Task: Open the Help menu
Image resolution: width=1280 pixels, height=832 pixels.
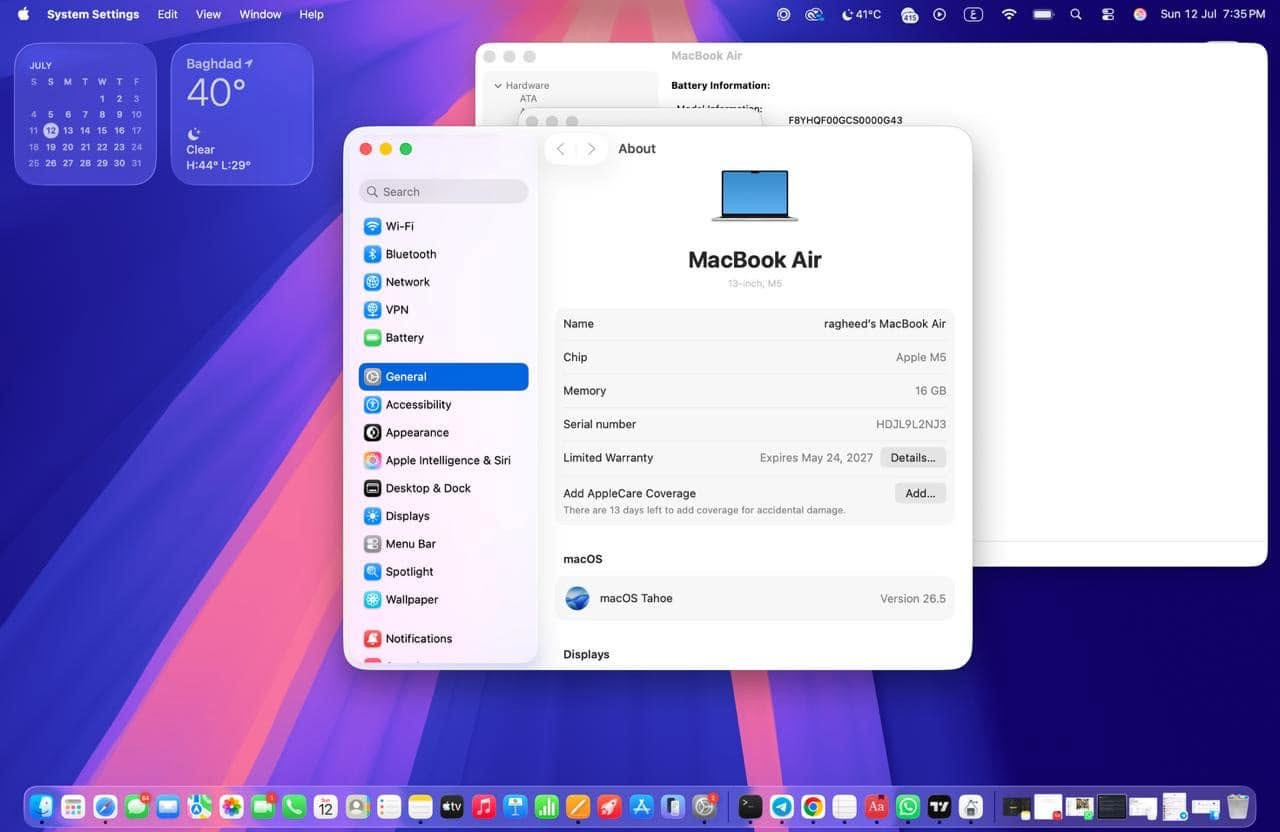Action: (x=312, y=14)
